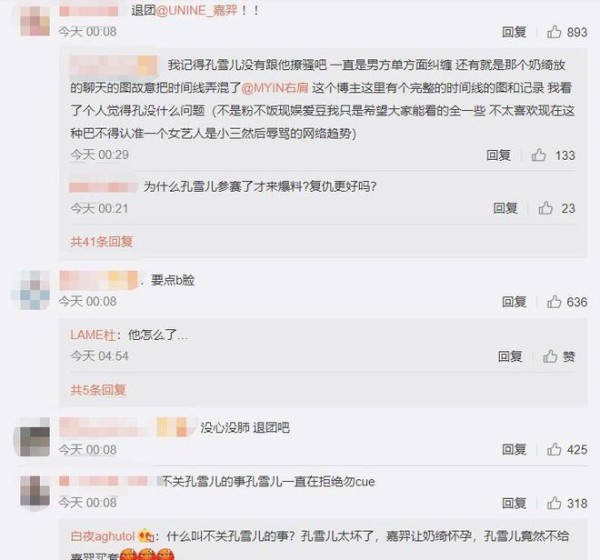Like the comment with 318 likes

567,503
